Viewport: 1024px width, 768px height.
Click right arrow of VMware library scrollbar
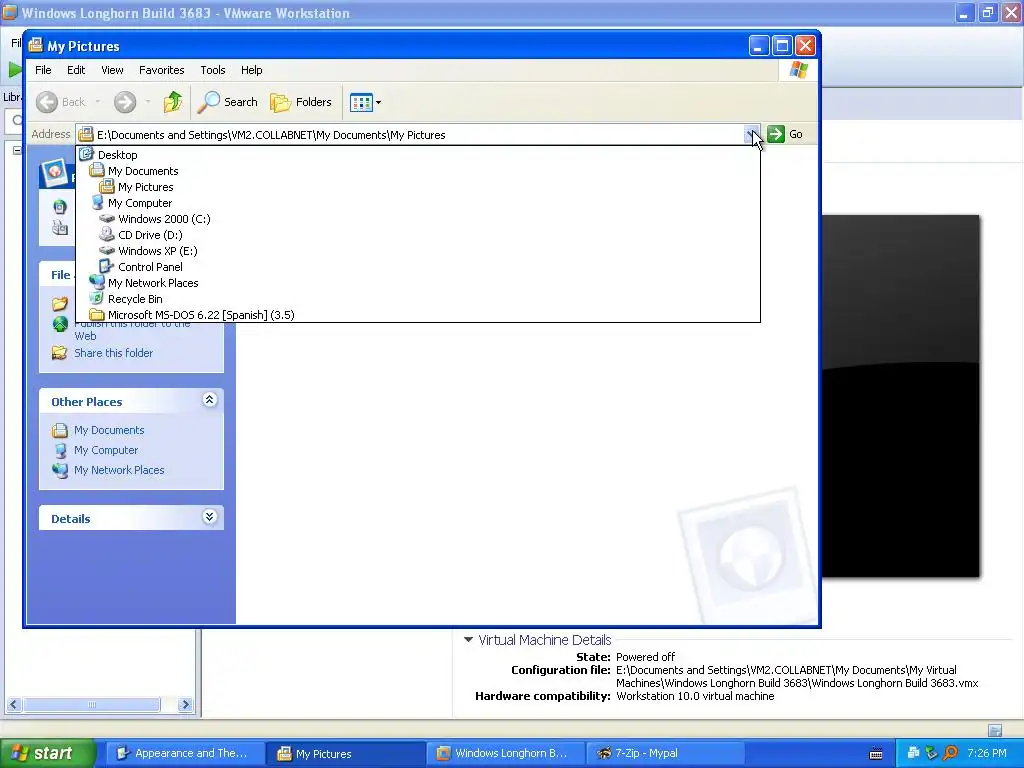[x=185, y=705]
